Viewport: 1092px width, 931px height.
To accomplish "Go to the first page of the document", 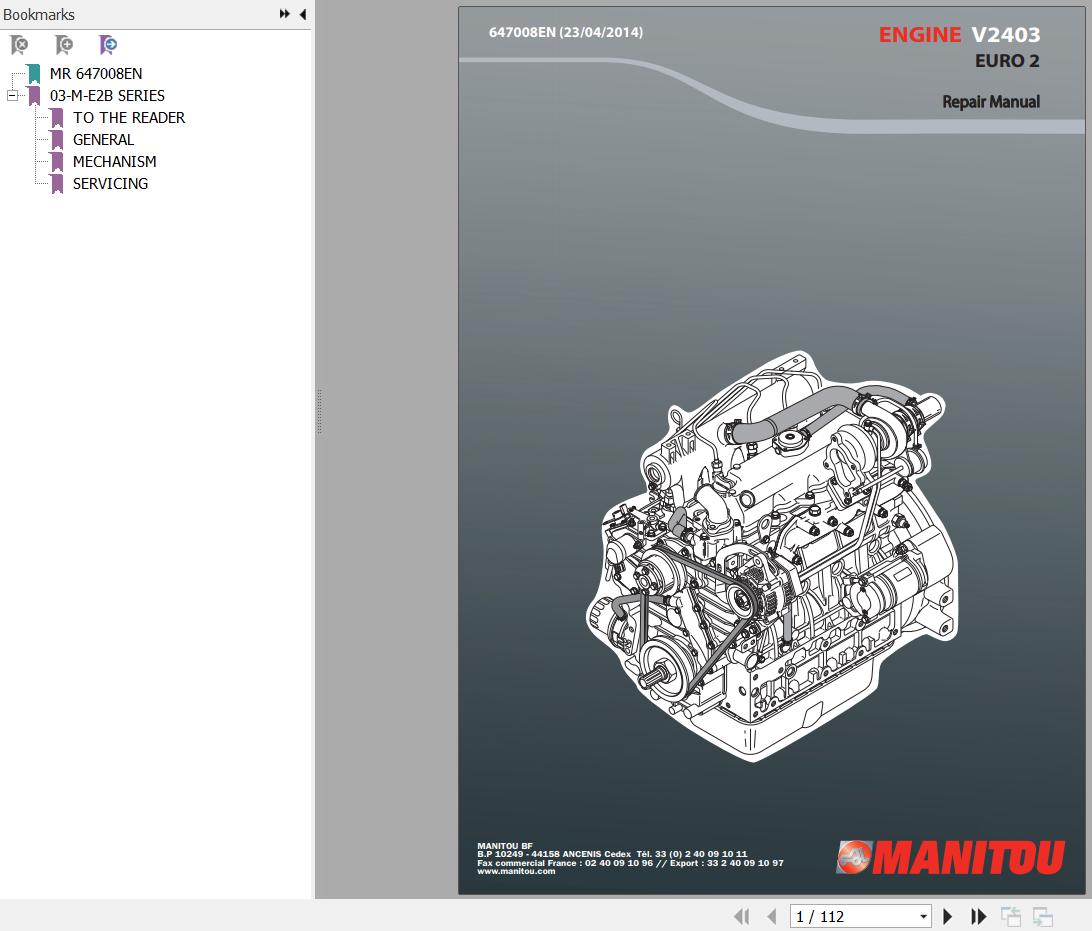I will [x=742, y=916].
